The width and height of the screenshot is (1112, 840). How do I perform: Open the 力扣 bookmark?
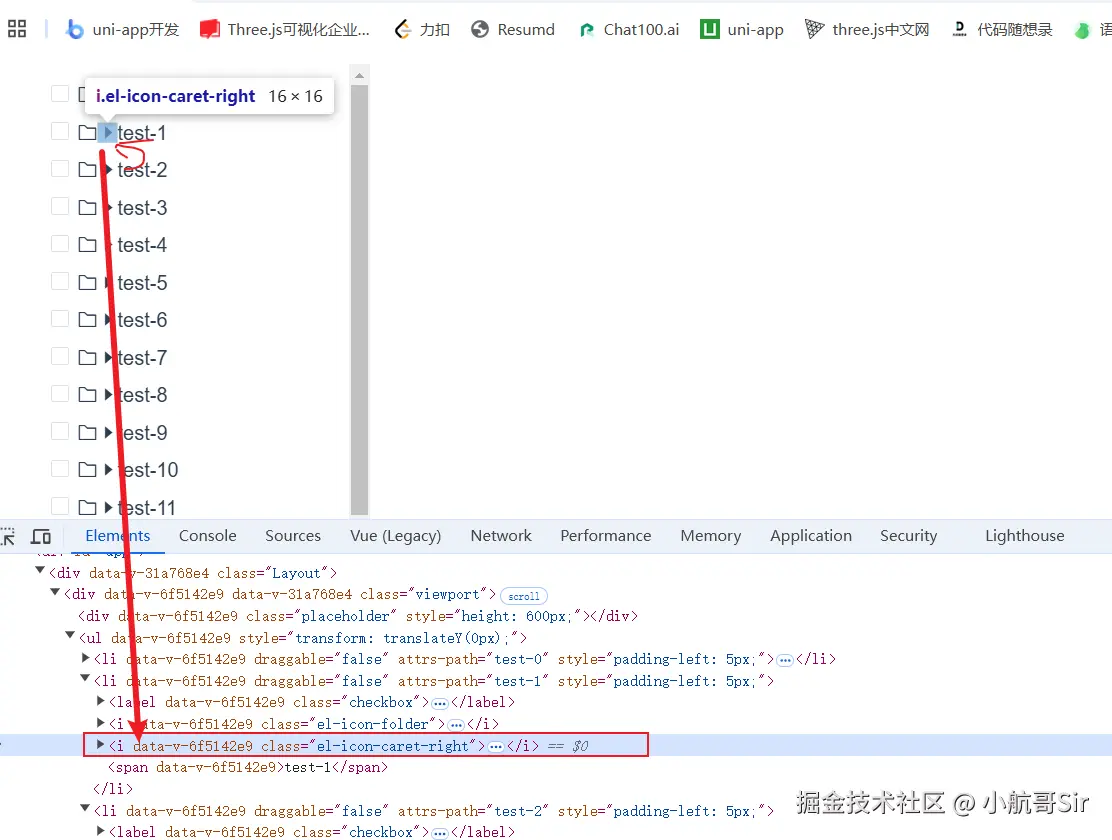click(x=423, y=29)
